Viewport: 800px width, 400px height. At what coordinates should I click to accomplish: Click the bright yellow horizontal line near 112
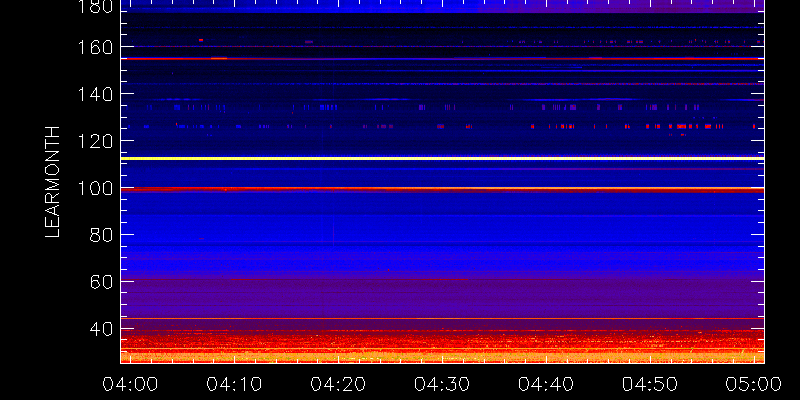click(442, 159)
